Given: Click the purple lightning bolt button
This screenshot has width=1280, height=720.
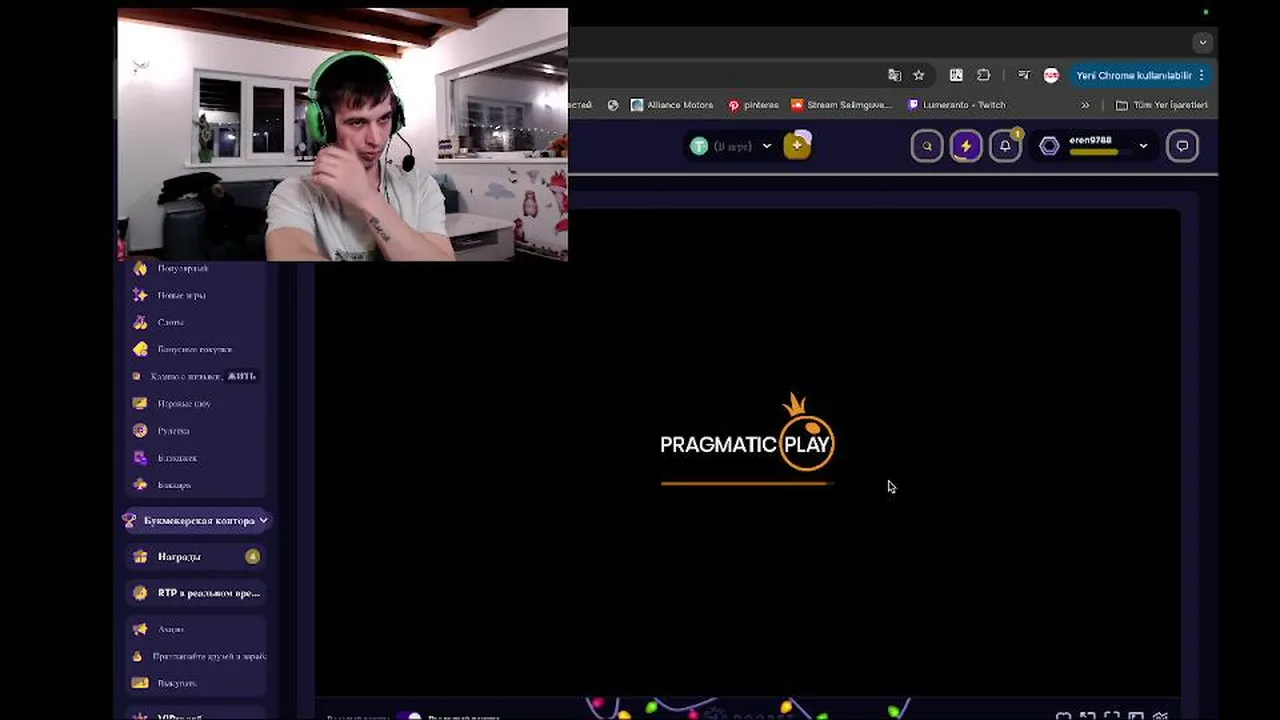Looking at the screenshot, I should [x=966, y=146].
